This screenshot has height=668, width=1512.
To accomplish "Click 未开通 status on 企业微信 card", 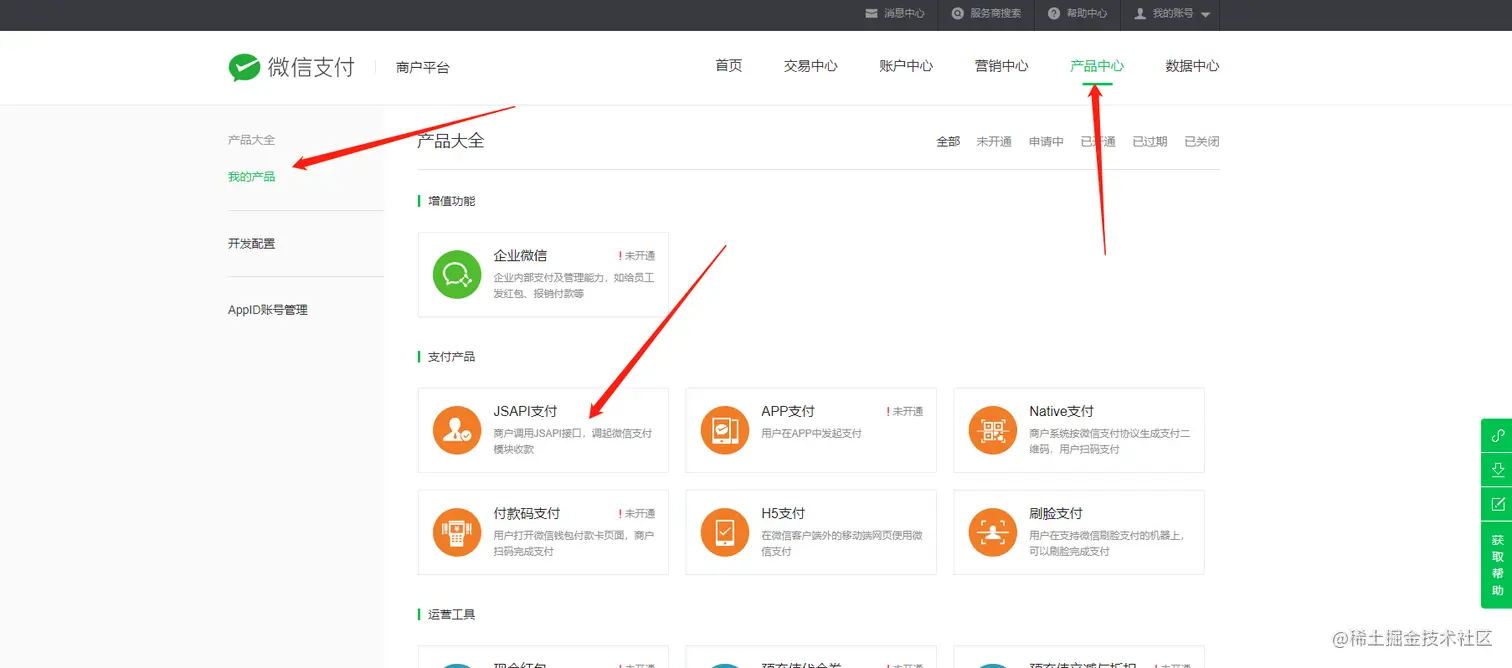I will [637, 256].
